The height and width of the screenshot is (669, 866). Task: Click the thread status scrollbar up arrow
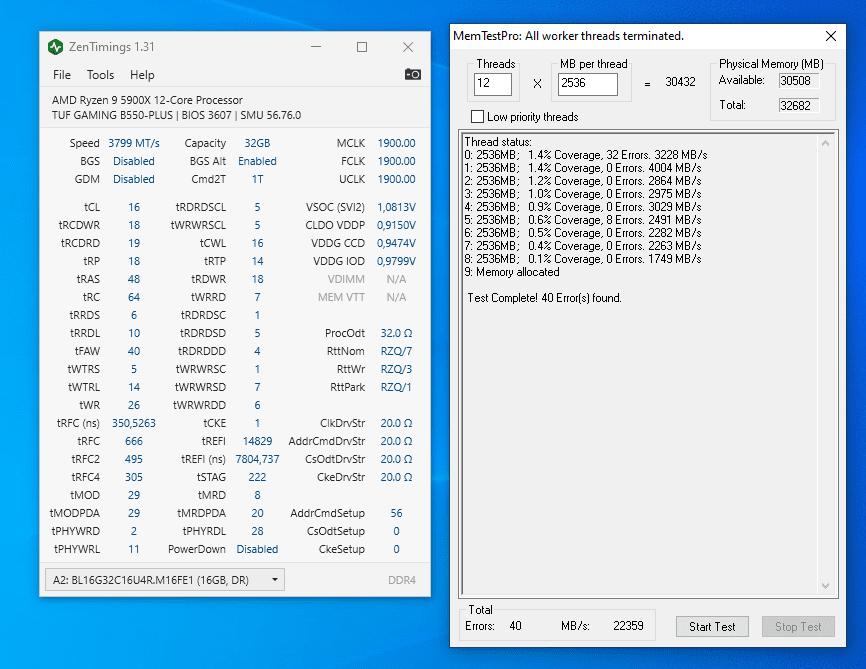point(825,143)
